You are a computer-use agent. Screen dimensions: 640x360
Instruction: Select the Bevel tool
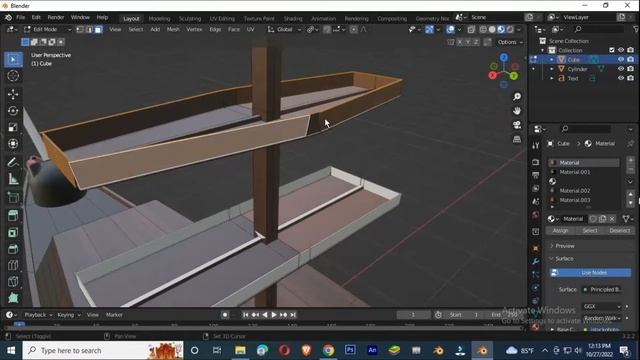[13, 249]
